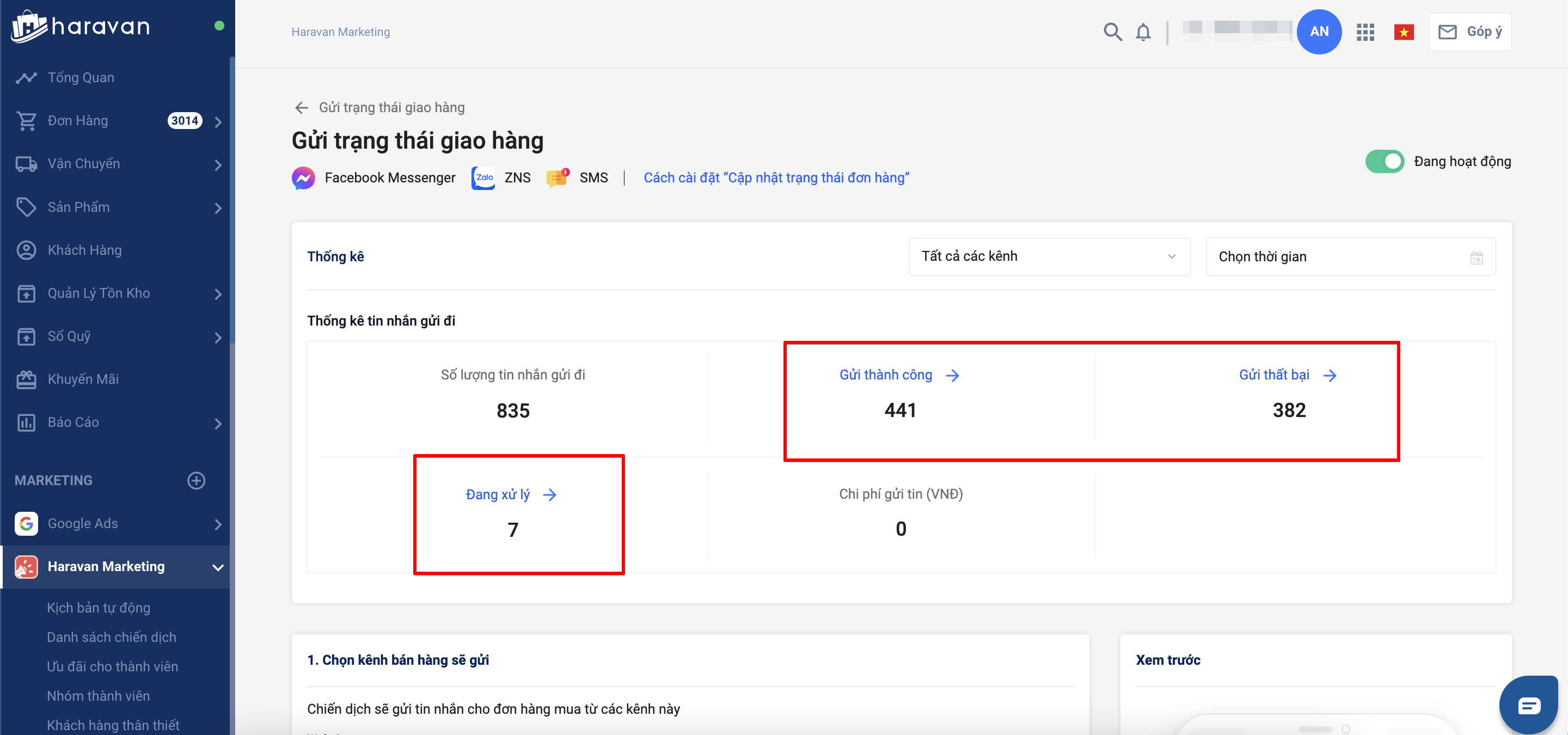Click the Góp ý feedback button
This screenshot has height=735, width=1568.
click(1469, 32)
